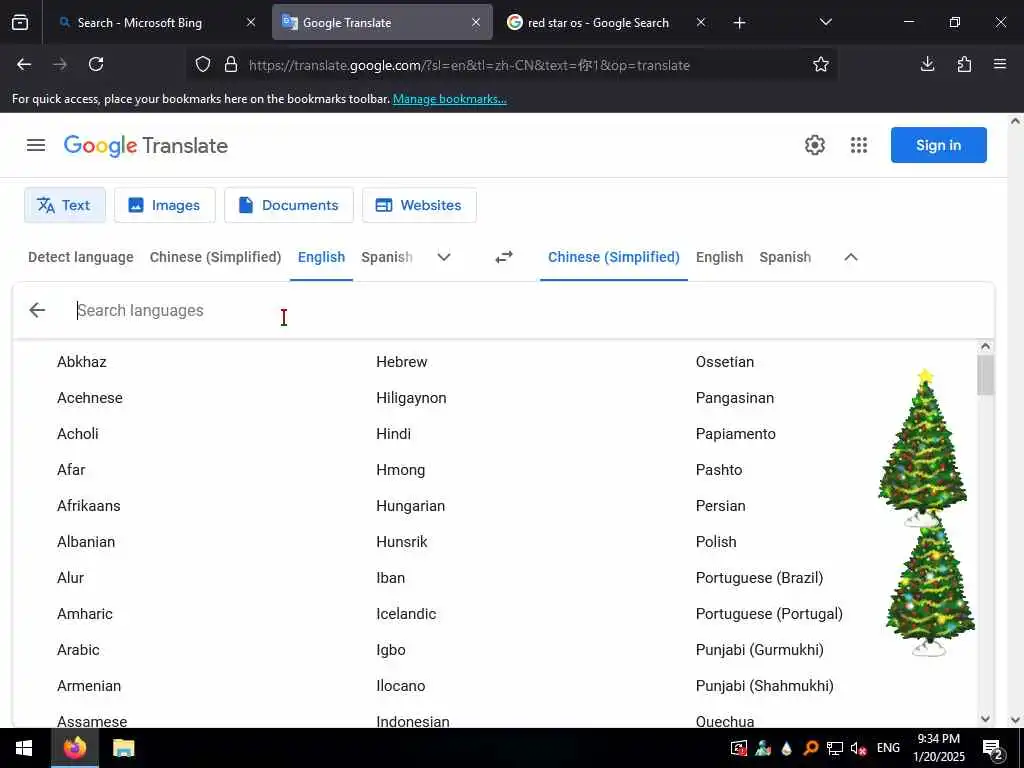Open the Google apps grid
Viewport: 1024px width, 768px height.
[x=859, y=145]
